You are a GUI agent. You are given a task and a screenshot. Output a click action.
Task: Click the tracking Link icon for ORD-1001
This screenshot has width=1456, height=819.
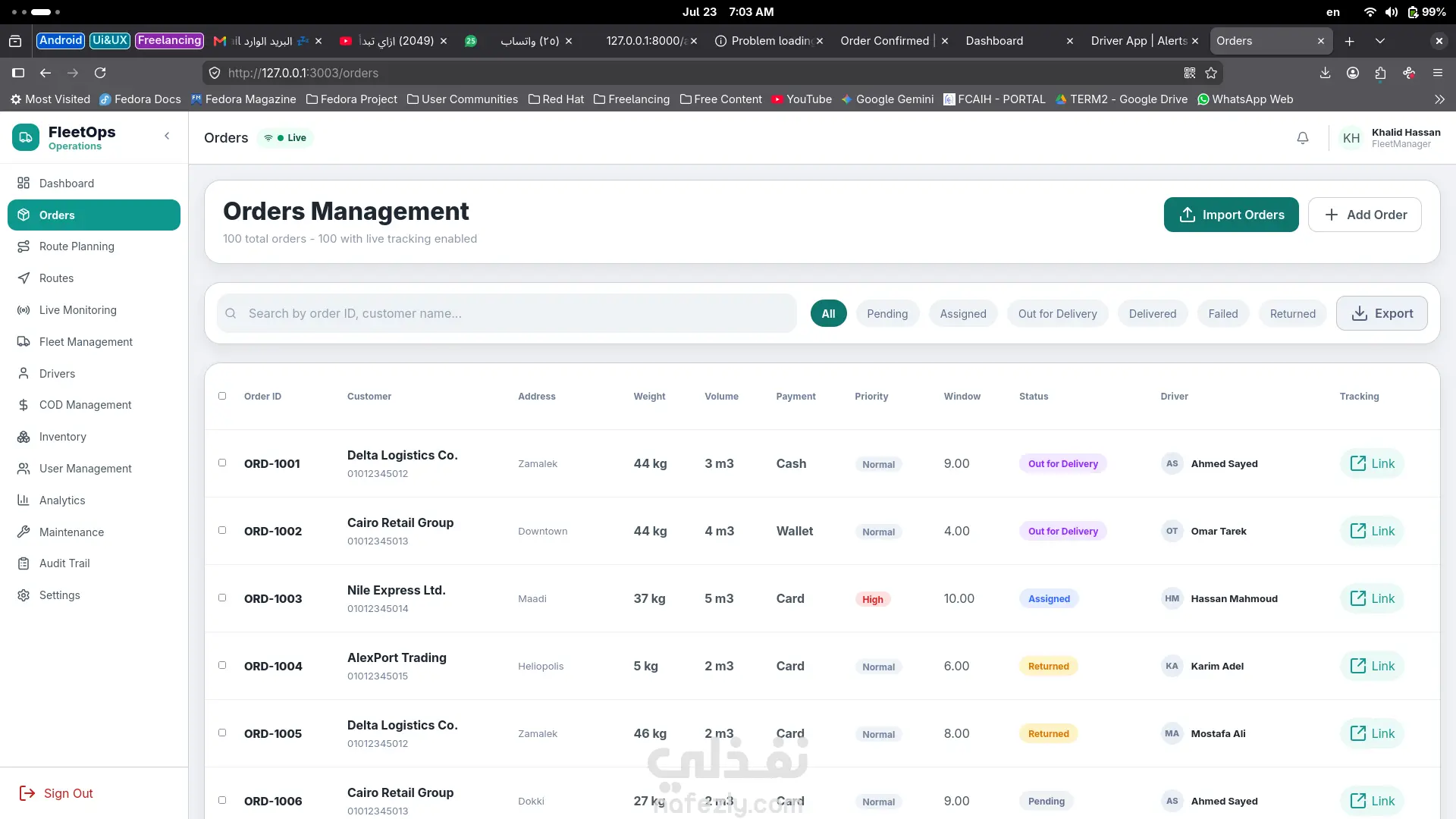(1372, 463)
